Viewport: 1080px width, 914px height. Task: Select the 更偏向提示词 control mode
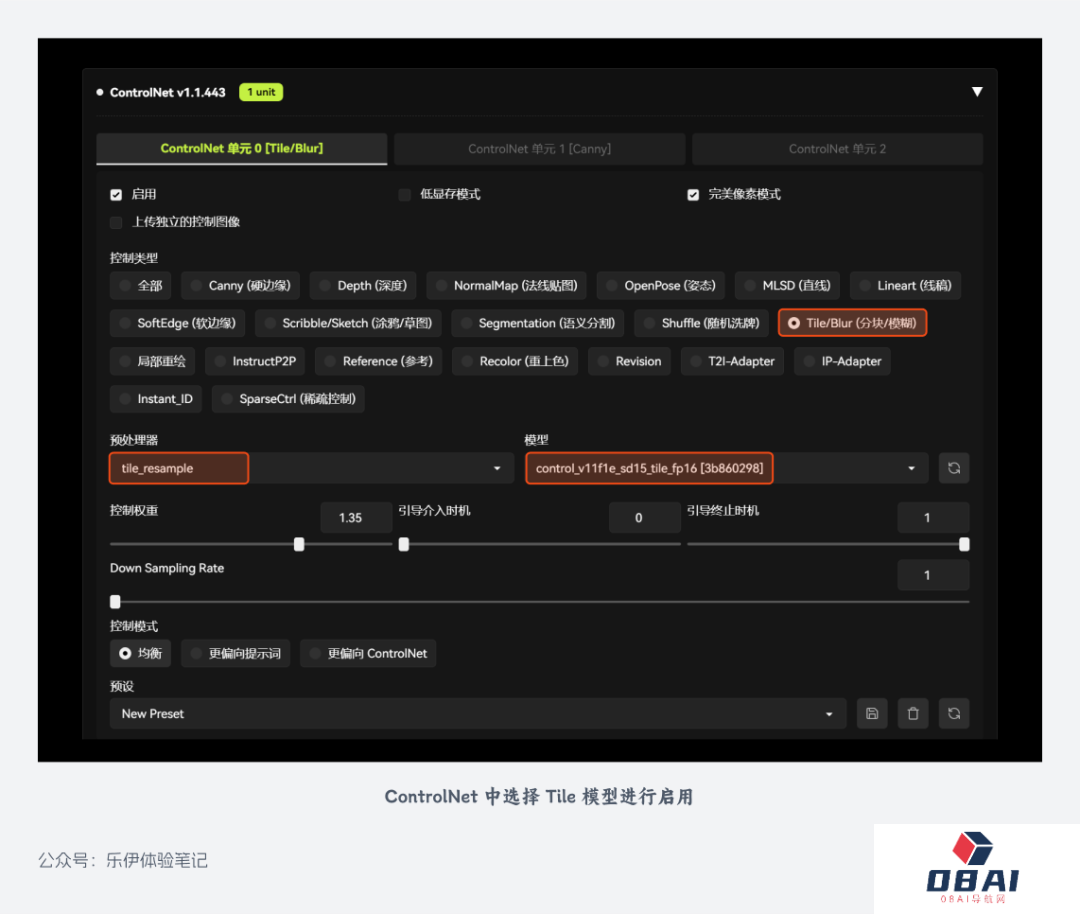236,654
